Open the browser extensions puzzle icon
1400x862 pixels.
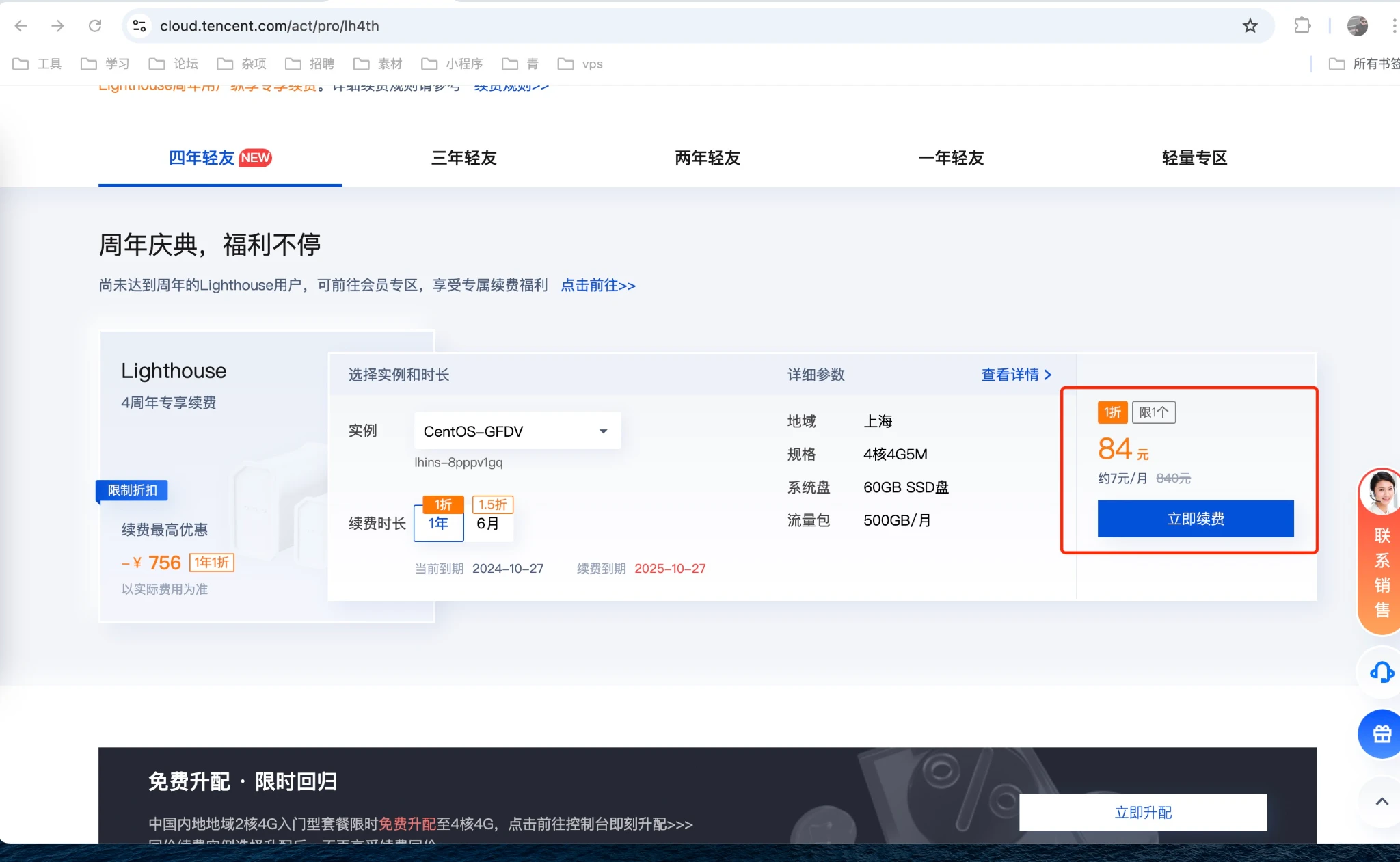1302,26
